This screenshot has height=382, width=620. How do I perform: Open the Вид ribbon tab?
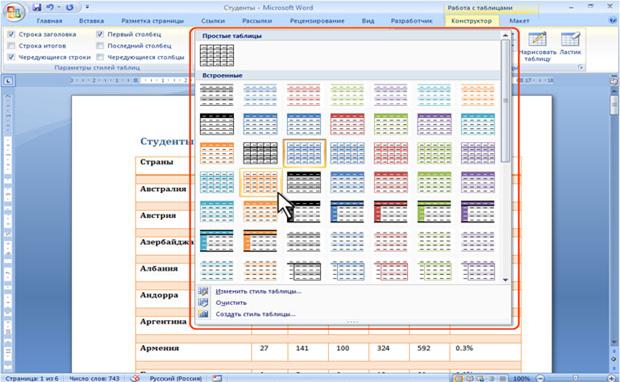pos(368,21)
